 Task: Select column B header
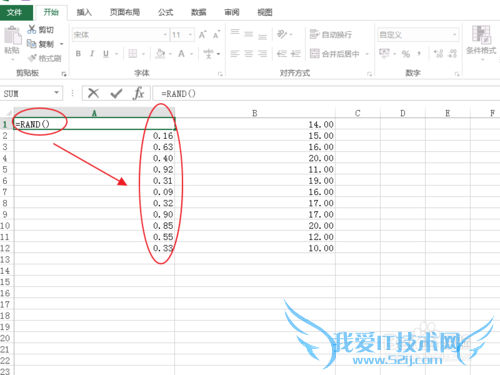(255, 113)
